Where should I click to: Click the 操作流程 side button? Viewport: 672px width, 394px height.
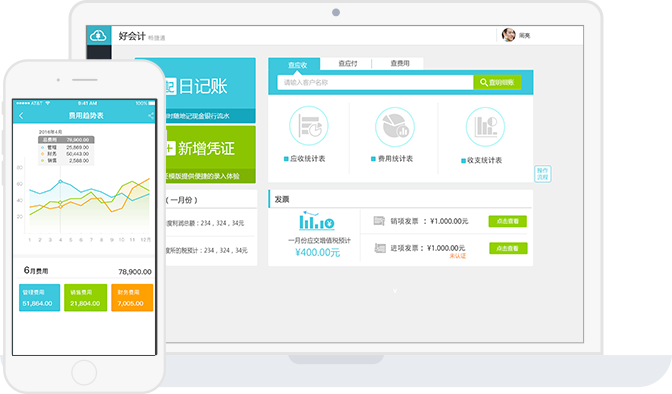(543, 174)
